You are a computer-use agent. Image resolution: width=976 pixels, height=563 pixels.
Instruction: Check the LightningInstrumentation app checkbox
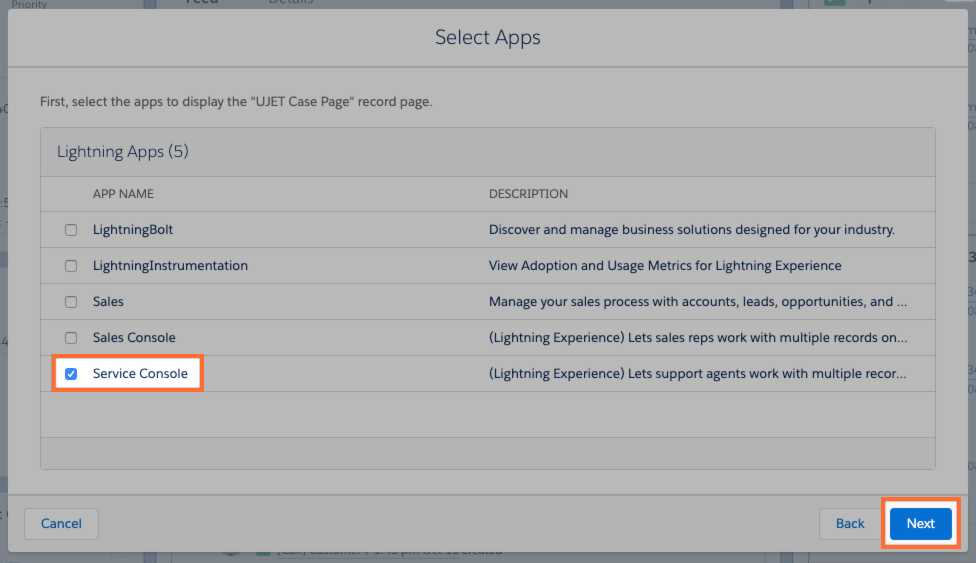click(x=71, y=266)
